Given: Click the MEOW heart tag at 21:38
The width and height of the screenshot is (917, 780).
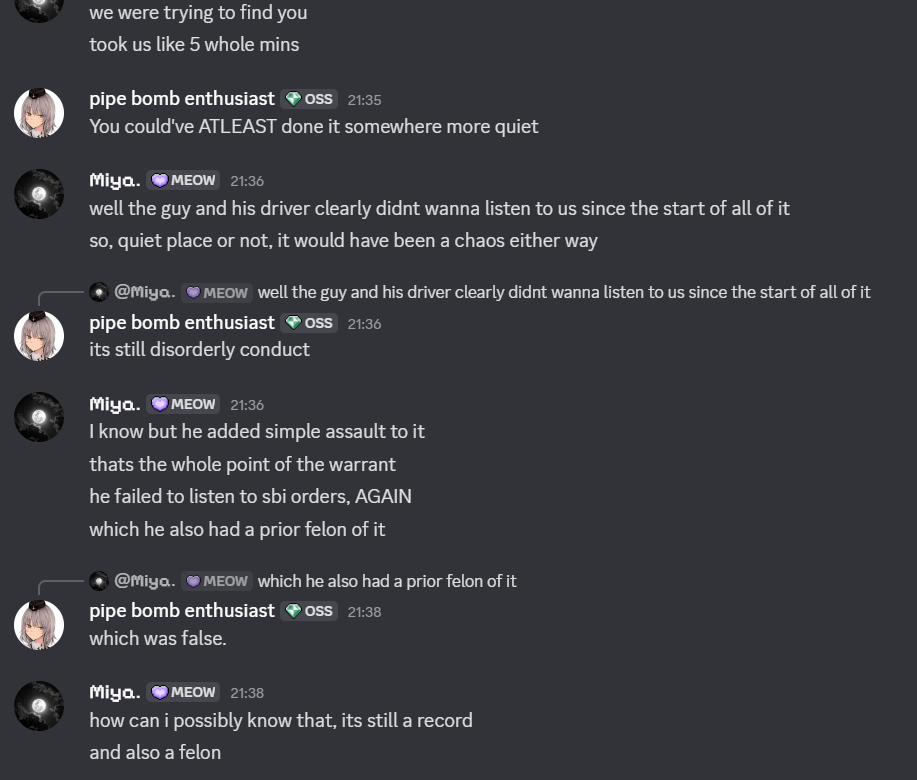Looking at the screenshot, I should point(183,692).
